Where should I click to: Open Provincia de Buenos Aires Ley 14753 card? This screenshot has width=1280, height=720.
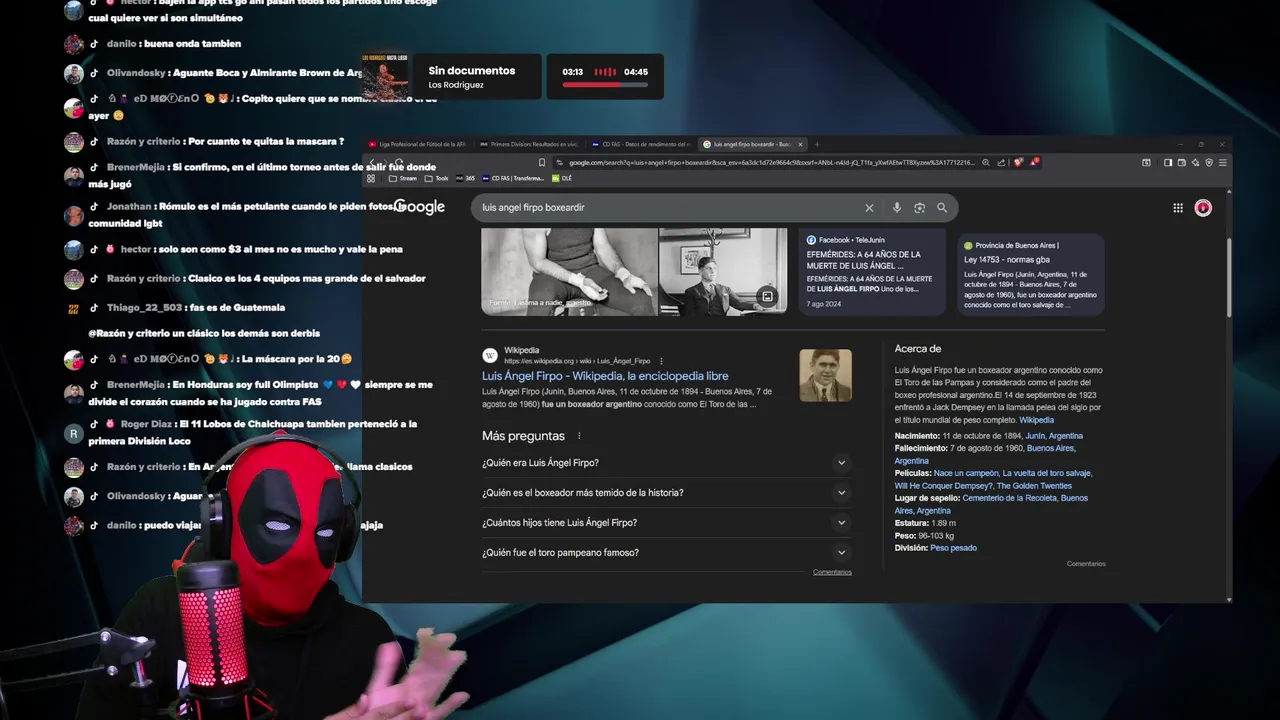pyautogui.click(x=1031, y=273)
